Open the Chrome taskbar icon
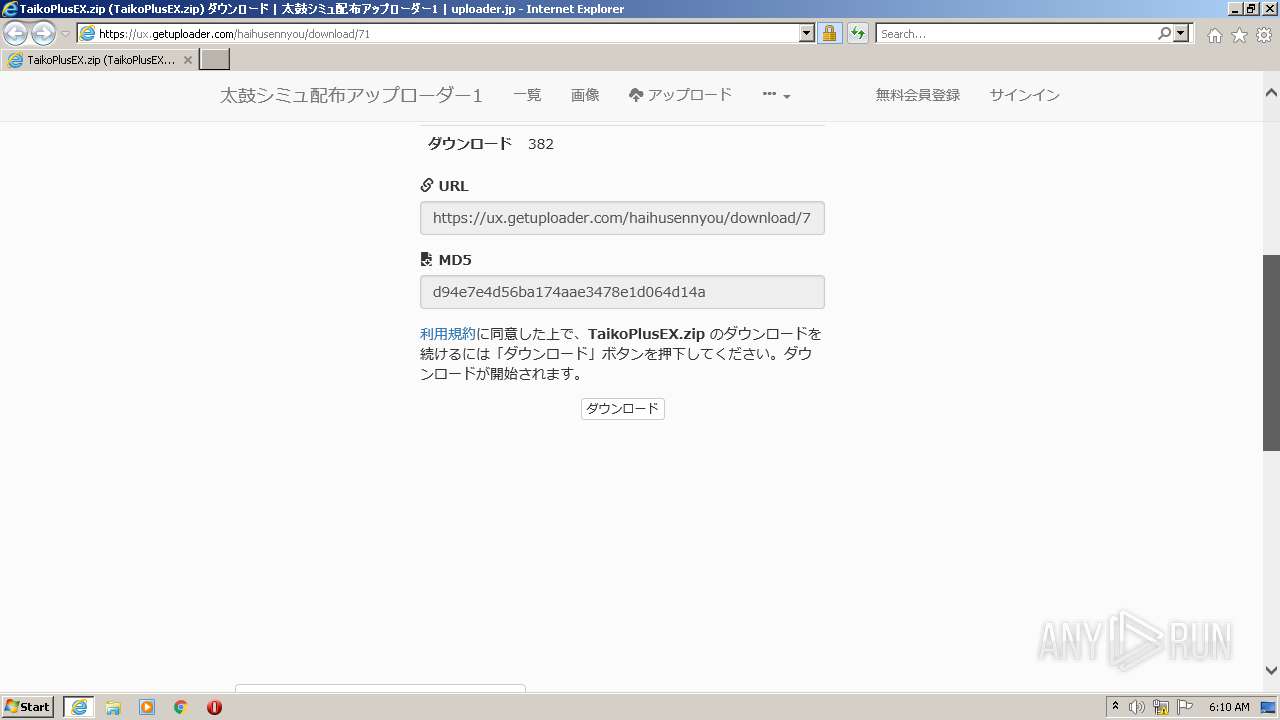The width and height of the screenshot is (1280, 720). tap(181, 707)
